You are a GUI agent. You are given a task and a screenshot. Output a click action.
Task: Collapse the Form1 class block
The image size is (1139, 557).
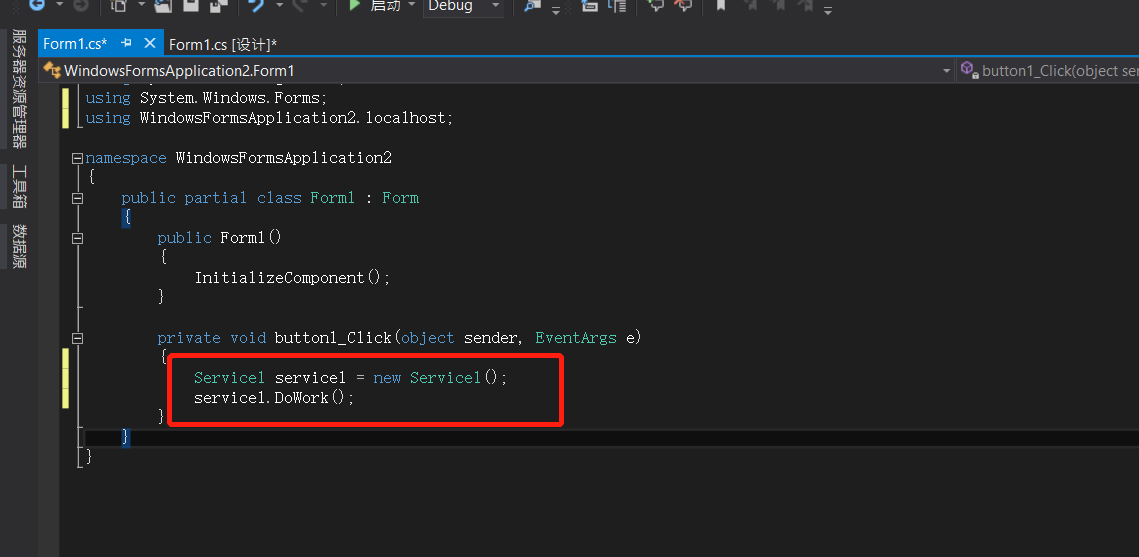(x=78, y=198)
